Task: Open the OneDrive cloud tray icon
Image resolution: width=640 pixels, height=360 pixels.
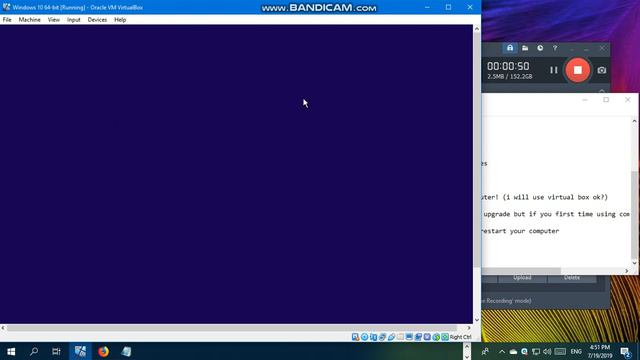Action: pos(513,351)
